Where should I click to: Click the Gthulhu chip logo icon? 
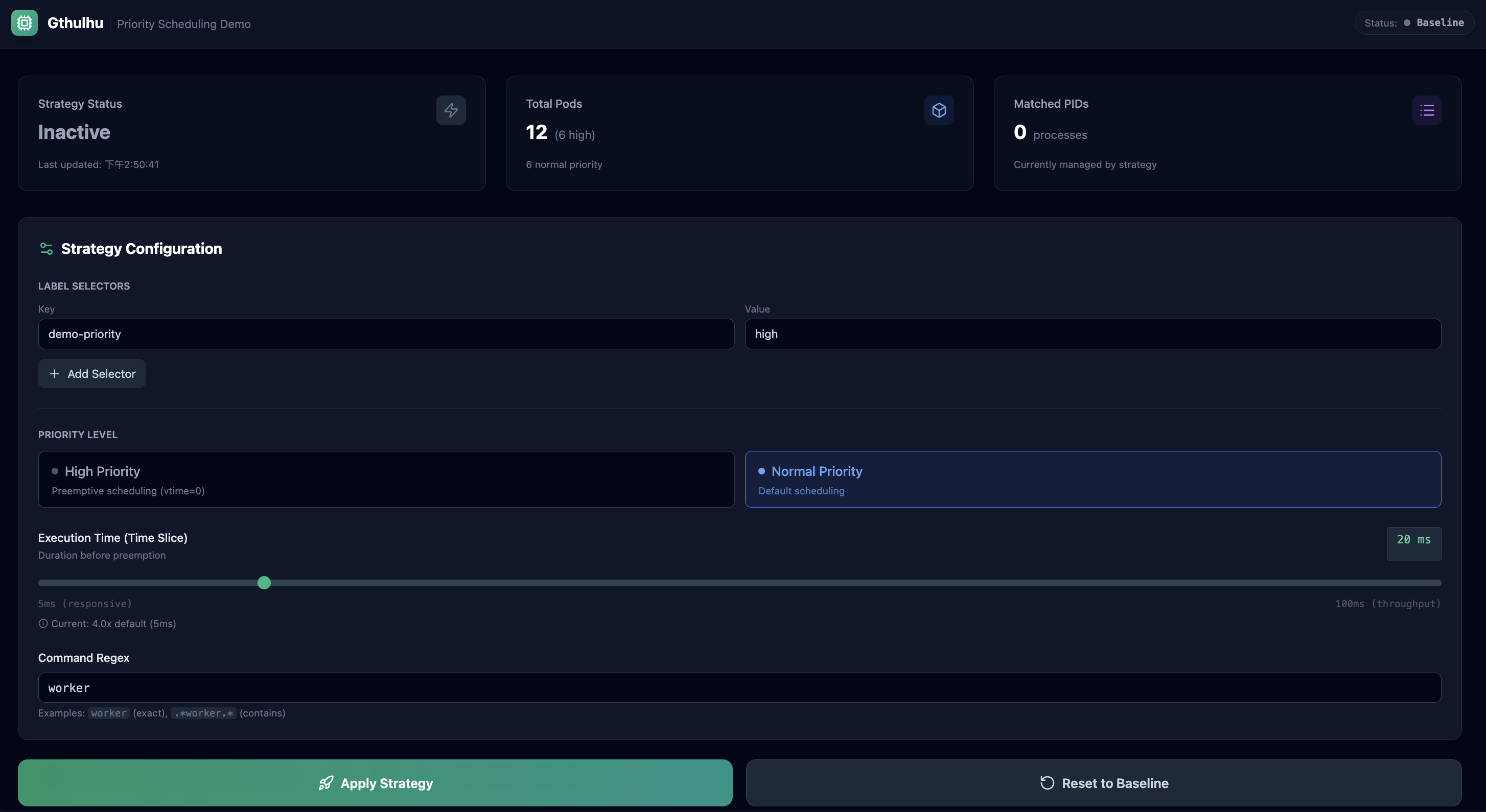(24, 23)
